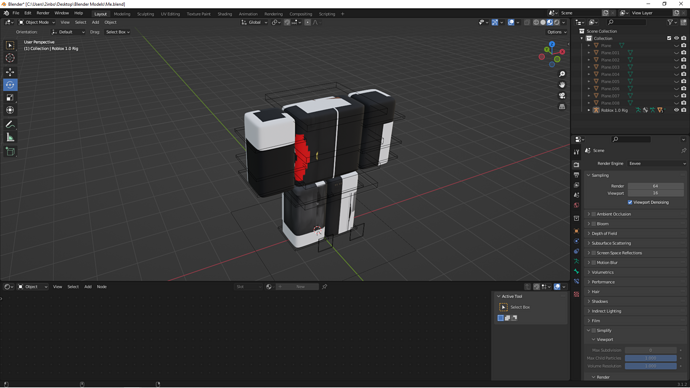This screenshot has height=388, width=690.
Task: Expand the Roblox 1.0 Rig tree item
Action: click(x=589, y=110)
